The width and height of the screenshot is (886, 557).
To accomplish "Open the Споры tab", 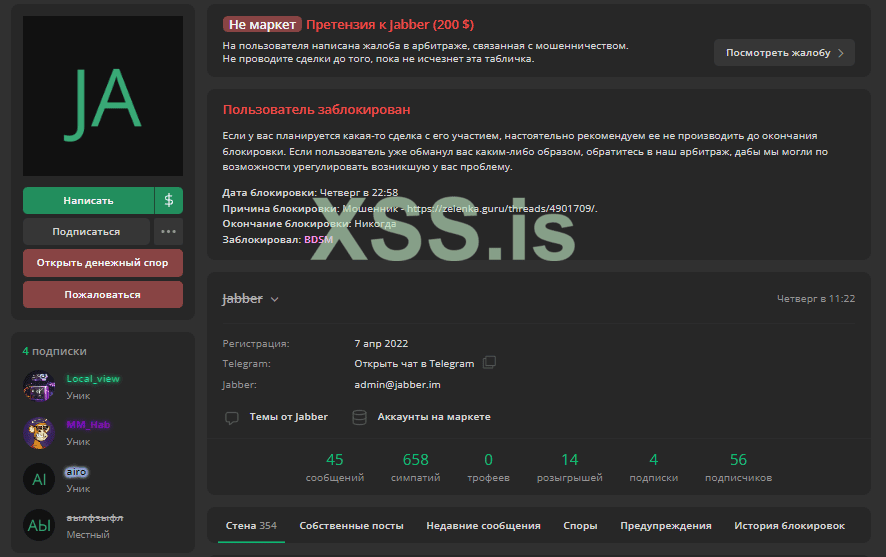I will (580, 525).
